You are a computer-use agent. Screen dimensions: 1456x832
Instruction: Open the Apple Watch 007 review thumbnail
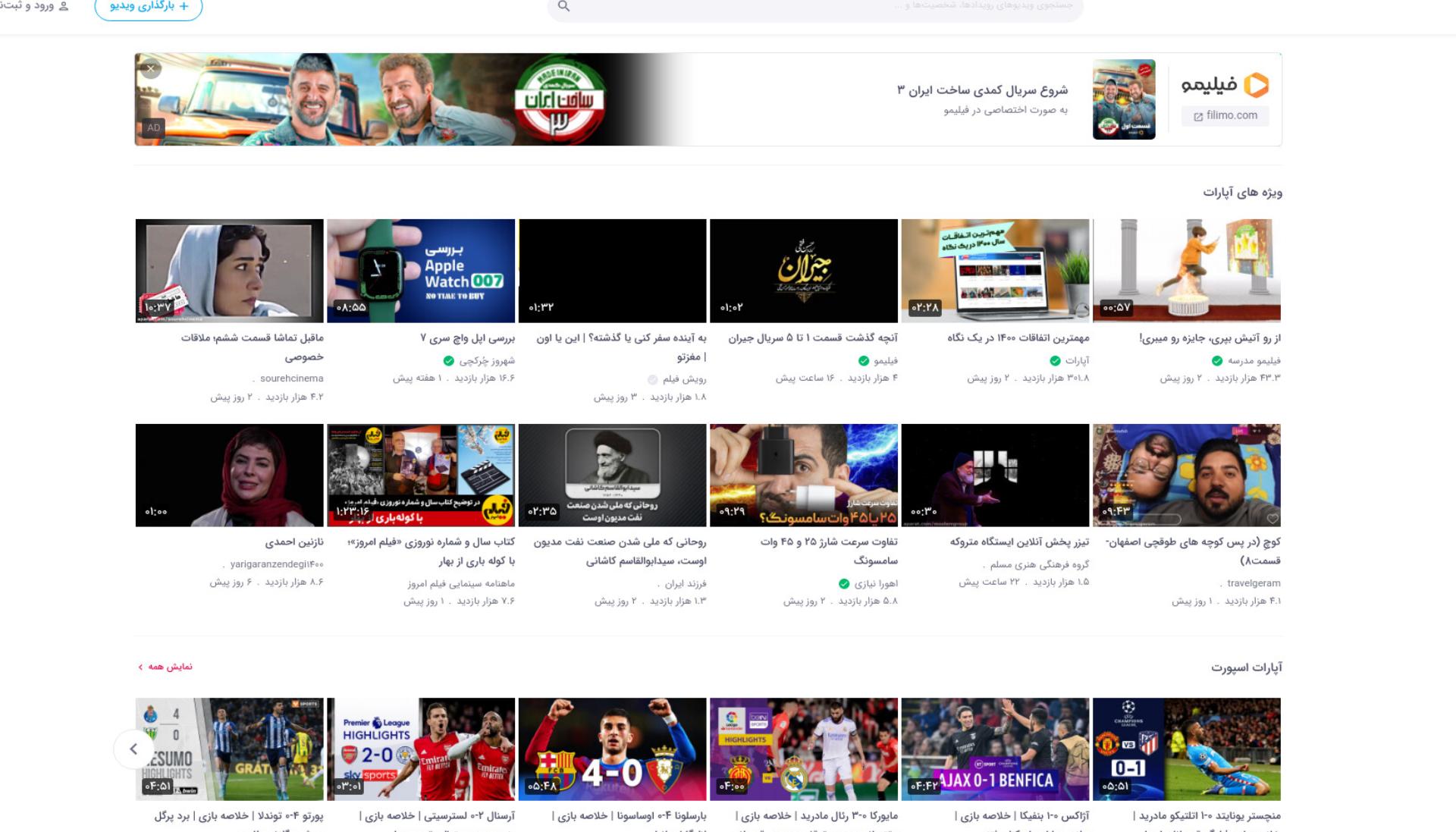click(x=421, y=271)
